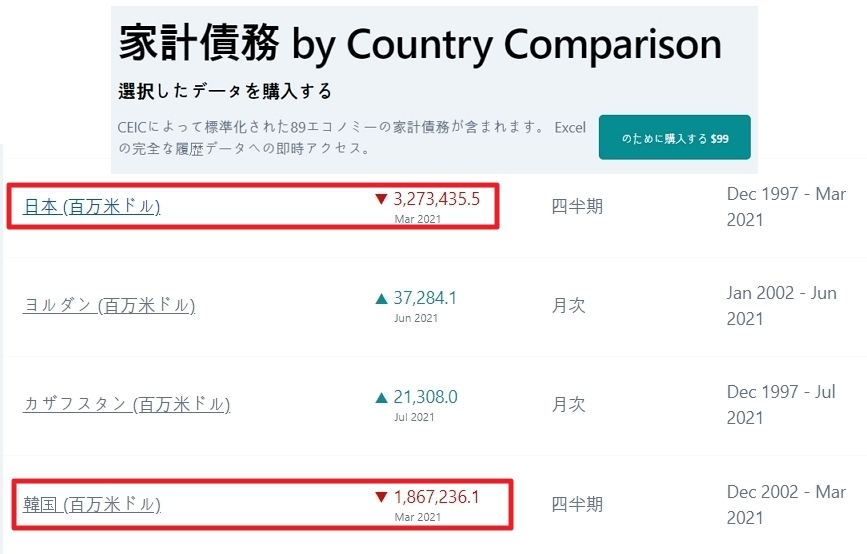Follow the カザフスタン (百万米ドル) link

coord(126,404)
